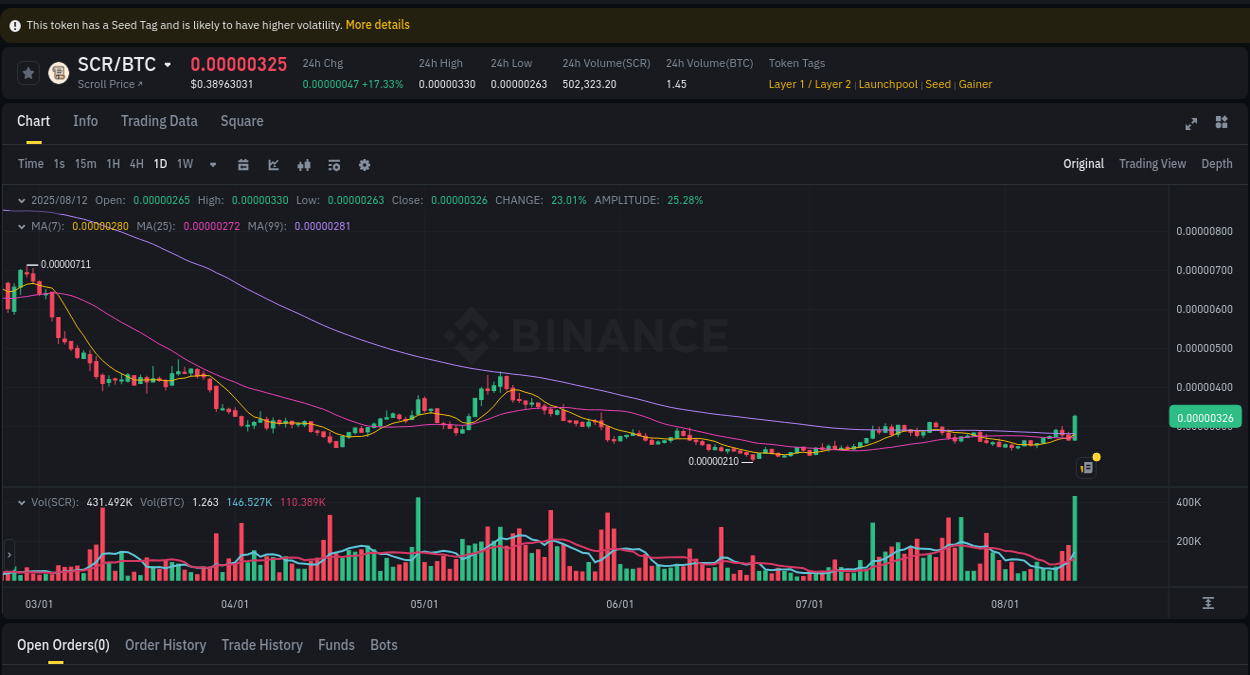Collapse the MA indicator row chevron

point(20,226)
